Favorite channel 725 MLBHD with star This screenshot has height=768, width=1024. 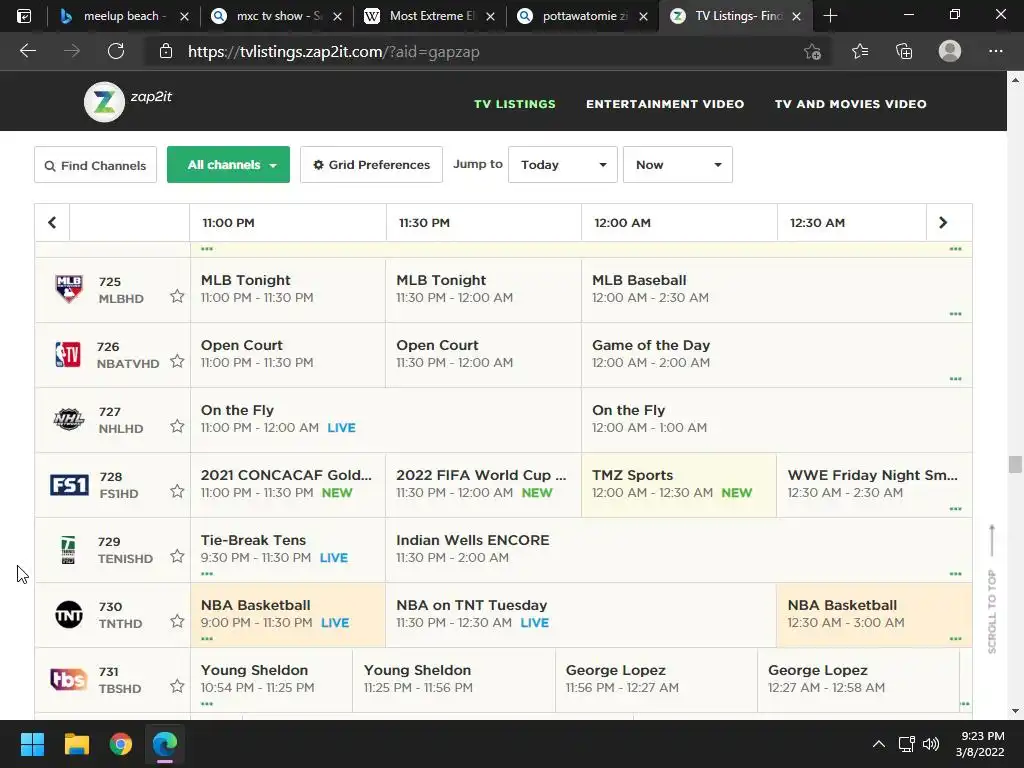tap(177, 296)
